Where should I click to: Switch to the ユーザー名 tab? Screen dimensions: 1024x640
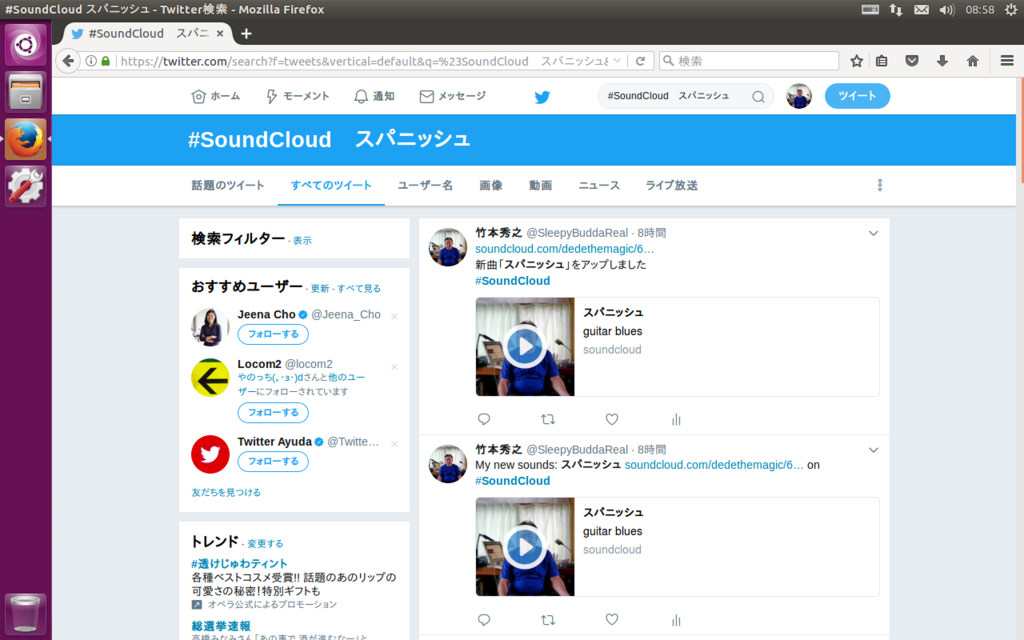pos(425,185)
